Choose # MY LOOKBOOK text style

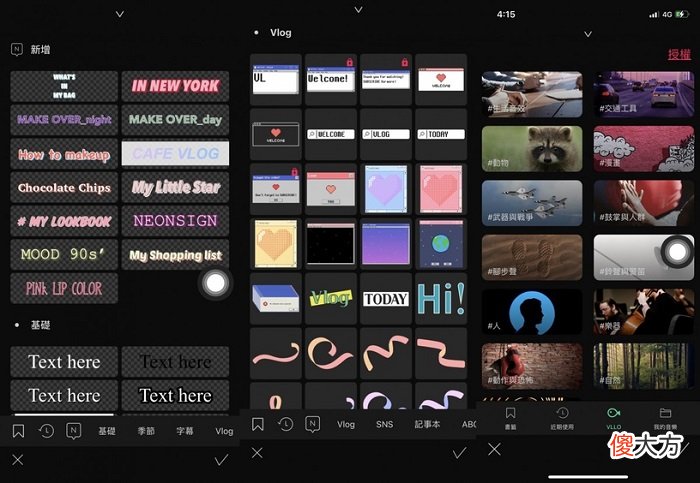click(64, 221)
